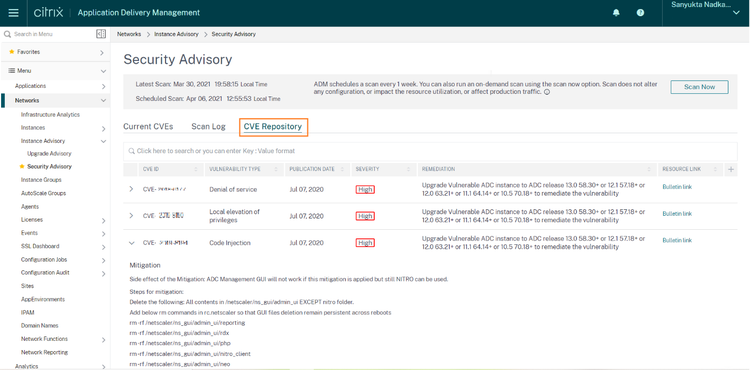Open Sites in the sidebar
This screenshot has height=370, width=750.
point(27,286)
